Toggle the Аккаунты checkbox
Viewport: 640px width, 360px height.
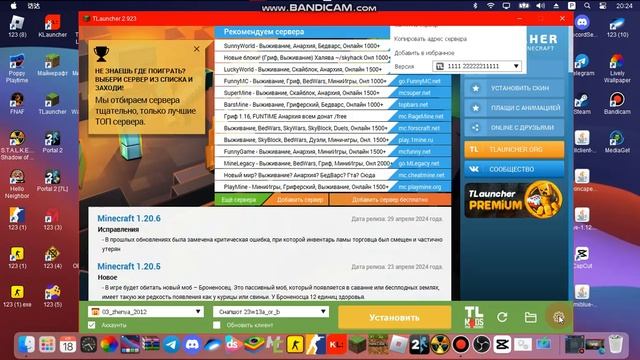[x=92, y=325]
